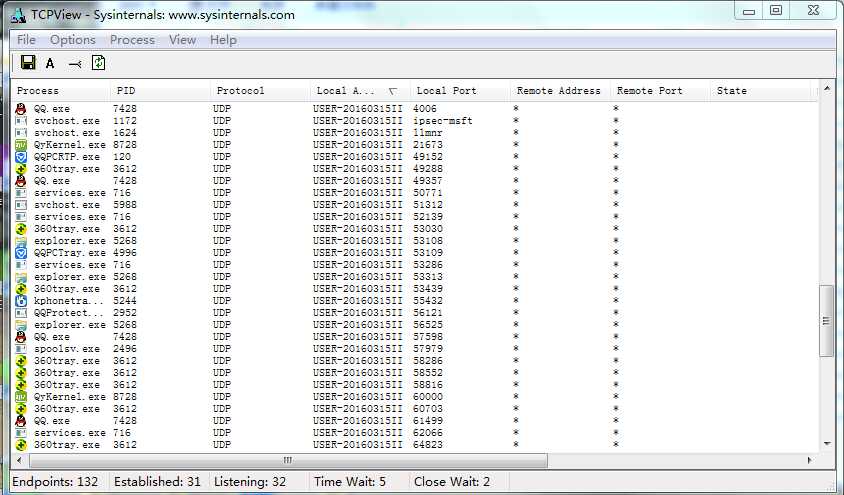
Task: Click the services.exe icon at port 62066
Action: tap(20, 433)
